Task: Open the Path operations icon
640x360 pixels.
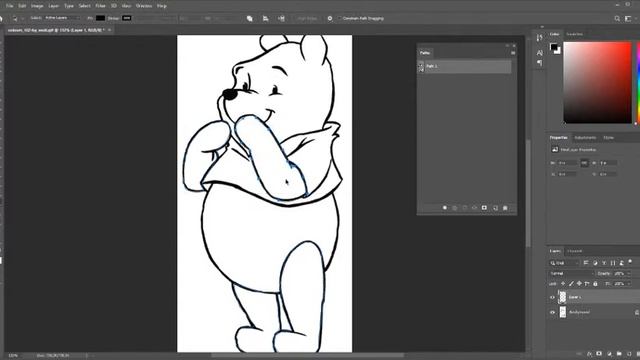Action: (249, 18)
